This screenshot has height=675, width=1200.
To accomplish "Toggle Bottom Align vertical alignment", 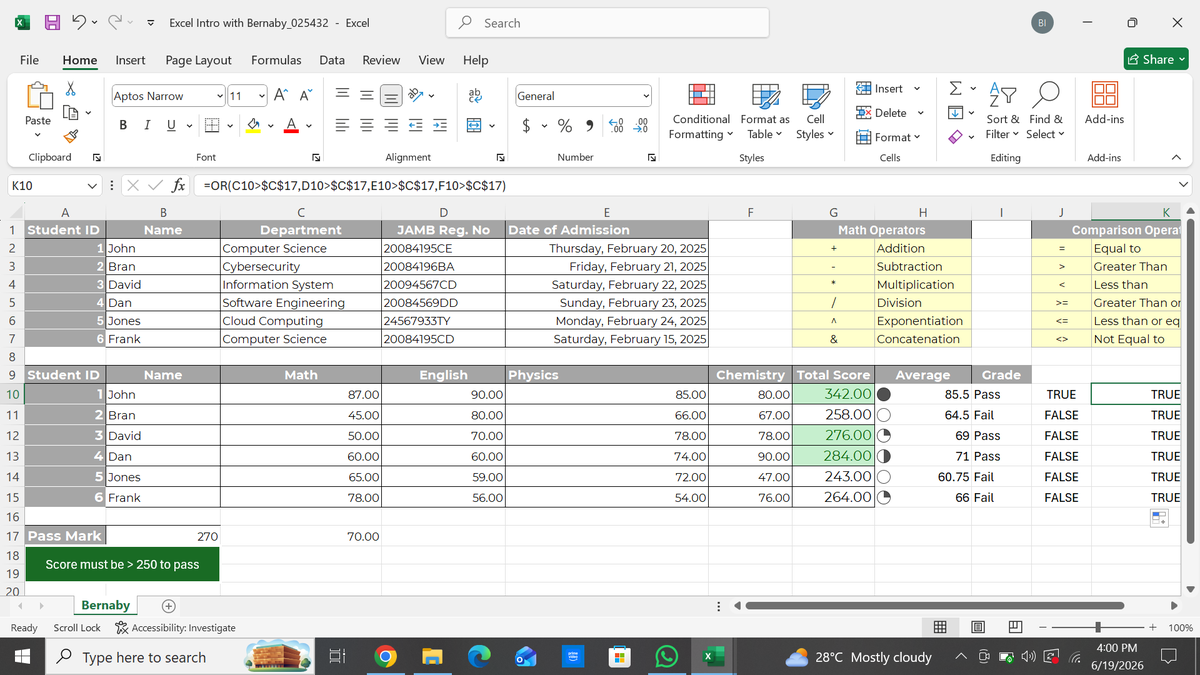I will (x=390, y=96).
